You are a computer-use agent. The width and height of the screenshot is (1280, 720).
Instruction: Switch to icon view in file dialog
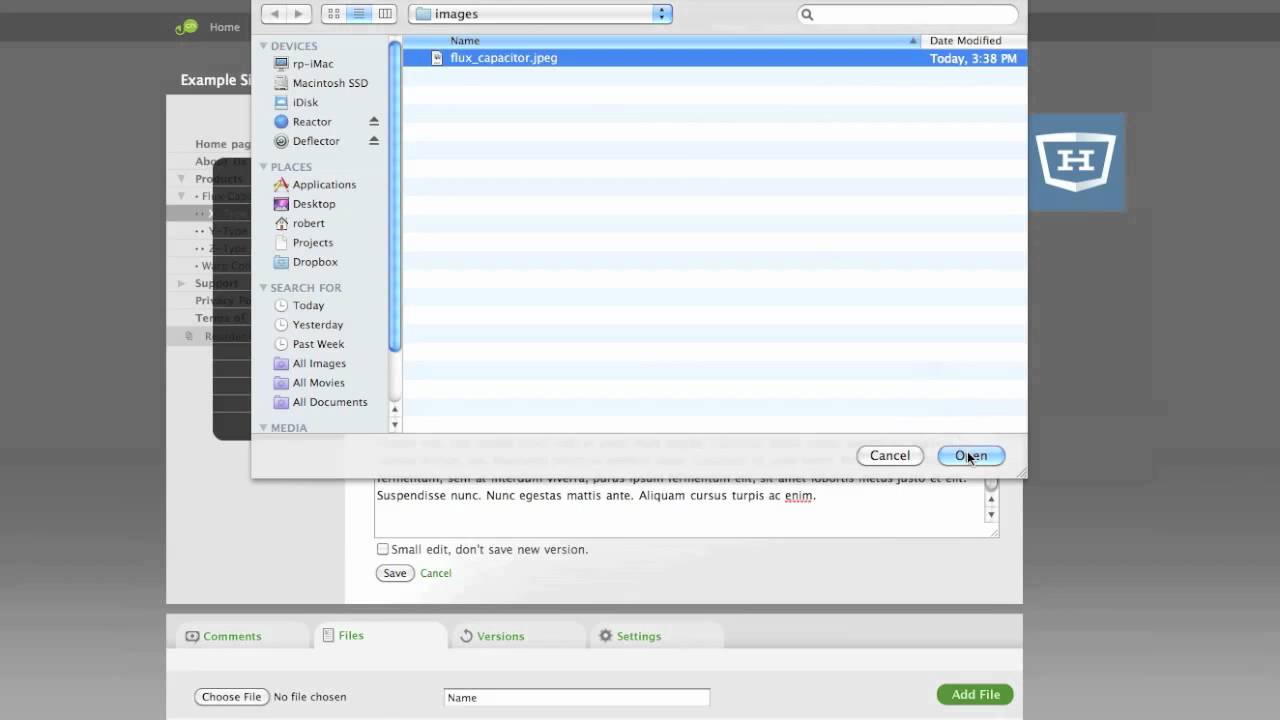(x=334, y=14)
